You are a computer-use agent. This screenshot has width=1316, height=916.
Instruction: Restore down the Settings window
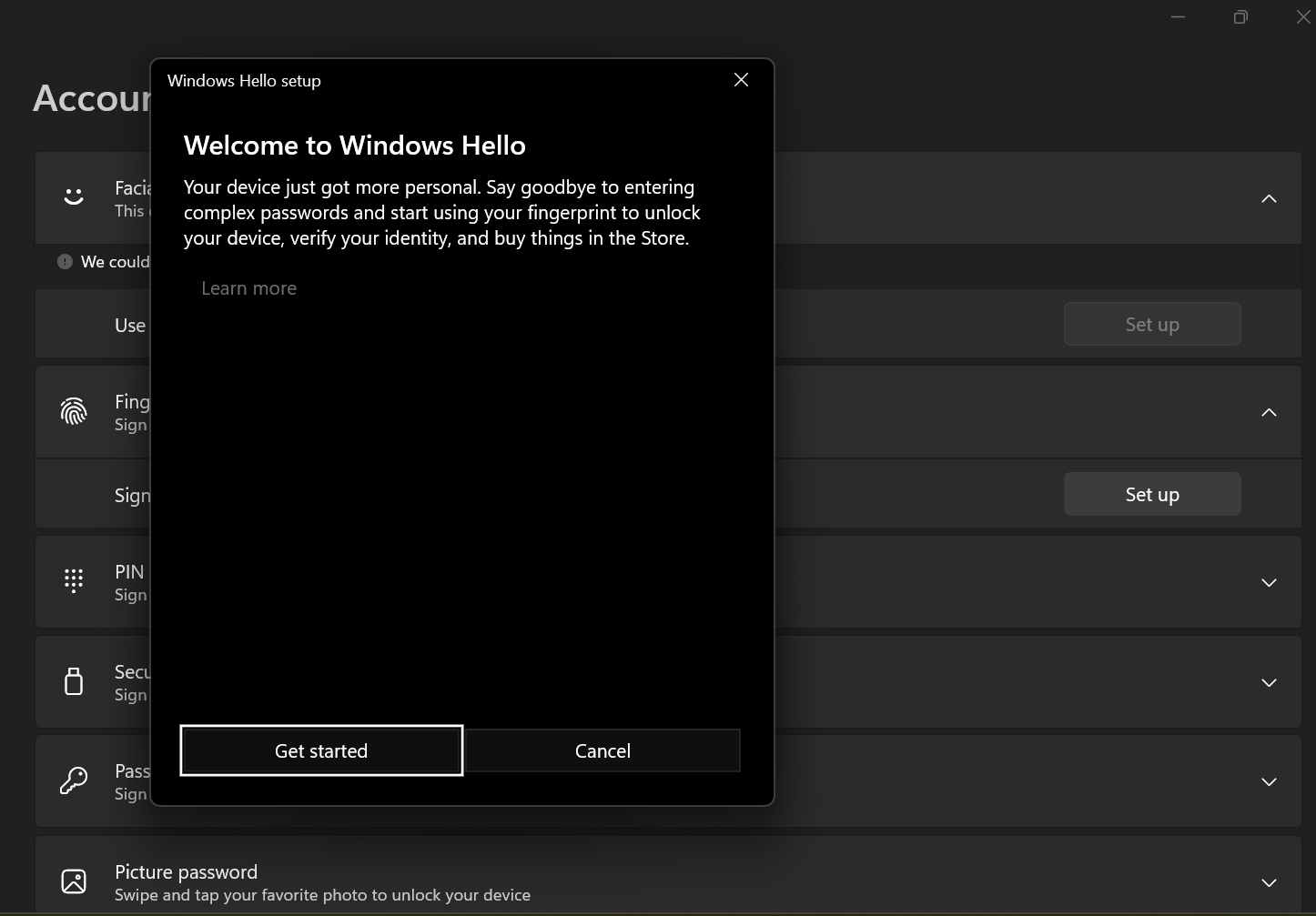point(1240,16)
